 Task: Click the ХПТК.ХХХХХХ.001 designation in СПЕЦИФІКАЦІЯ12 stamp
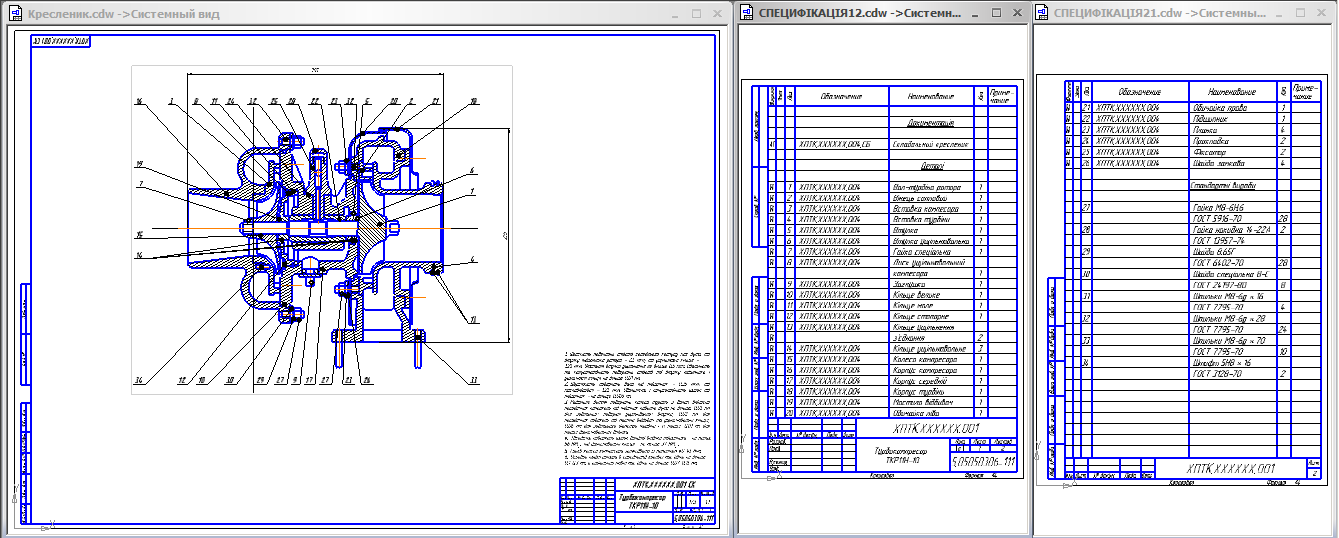(936, 428)
